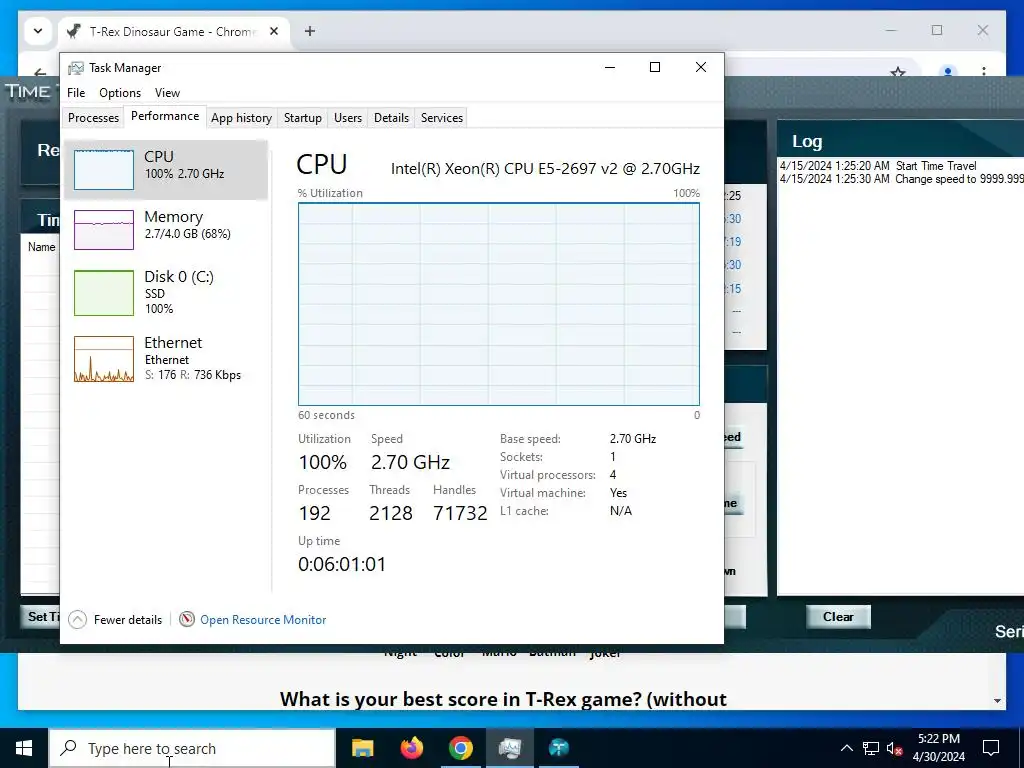Click the Resource Monitor gauge icon
This screenshot has width=1024, height=768.
click(187, 619)
